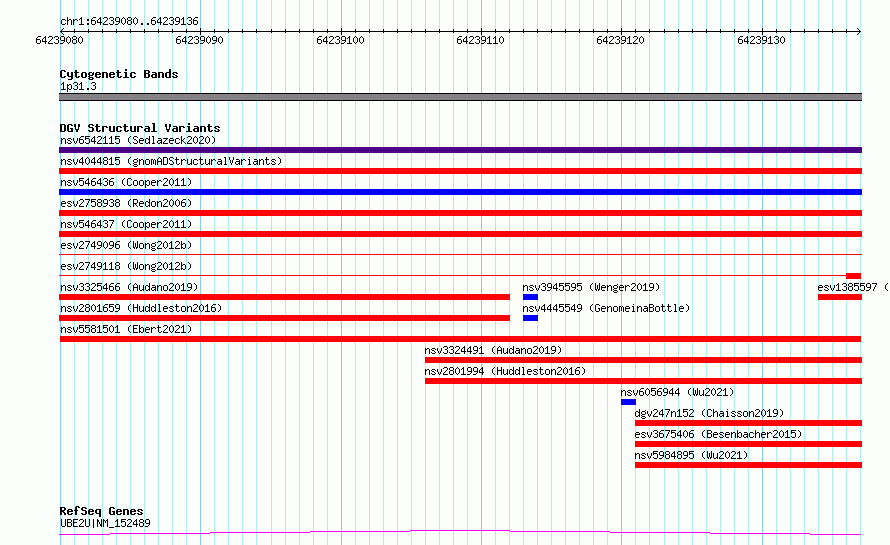The height and width of the screenshot is (545, 890).
Task: Open the nsv4044815 (gnomADStructuralVariants) label
Action: coord(171,161)
